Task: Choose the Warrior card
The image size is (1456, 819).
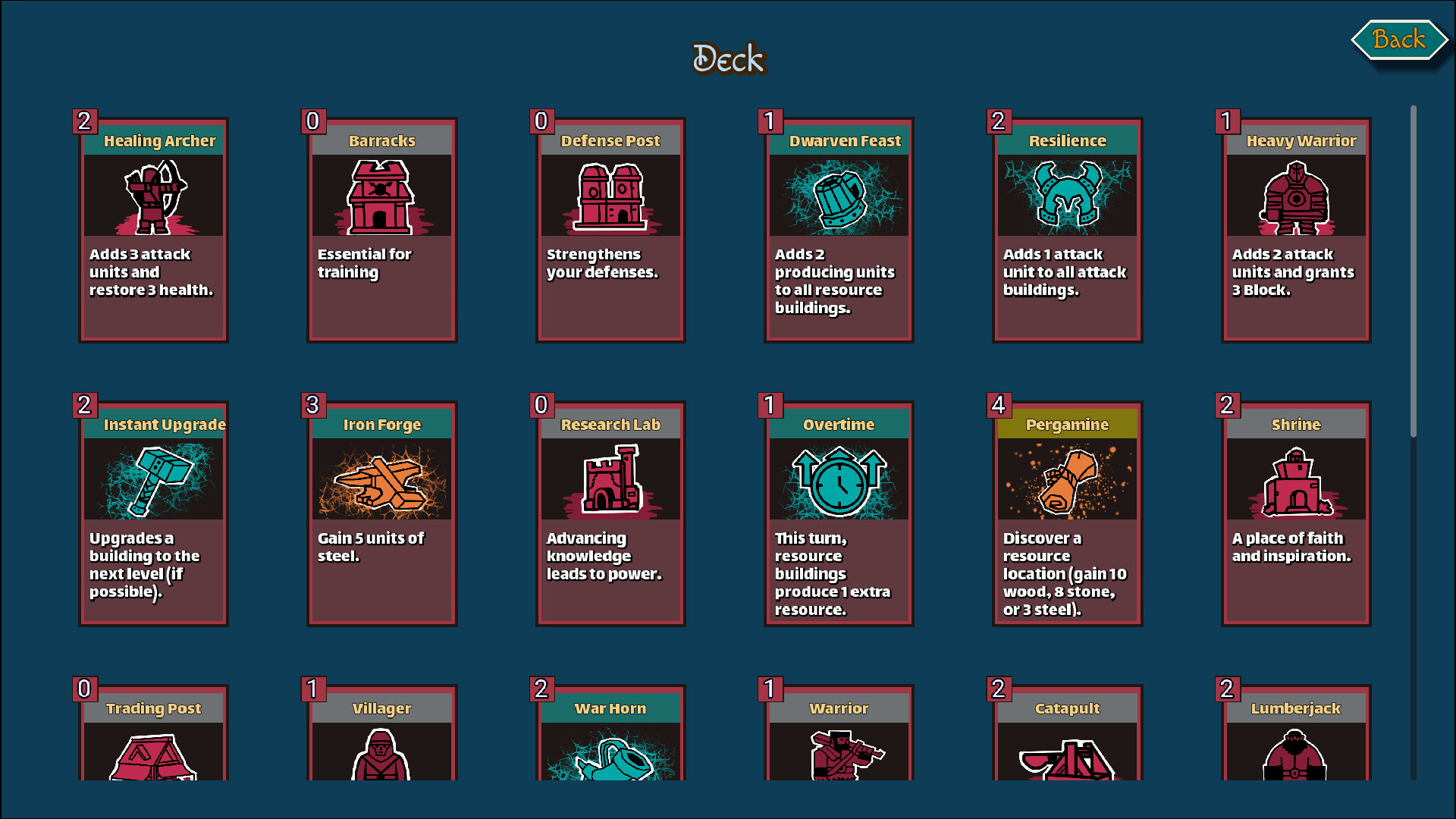Action: 839,733
